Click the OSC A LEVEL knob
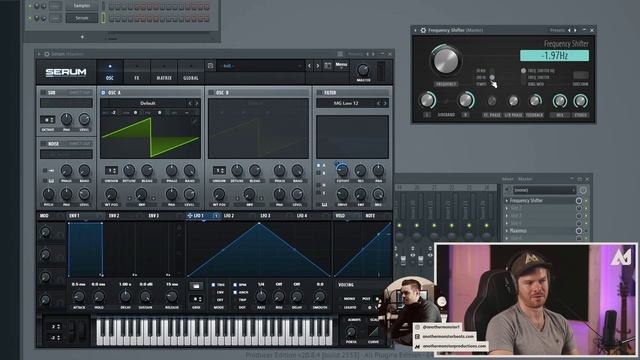The height and width of the screenshot is (360, 640). [189, 194]
